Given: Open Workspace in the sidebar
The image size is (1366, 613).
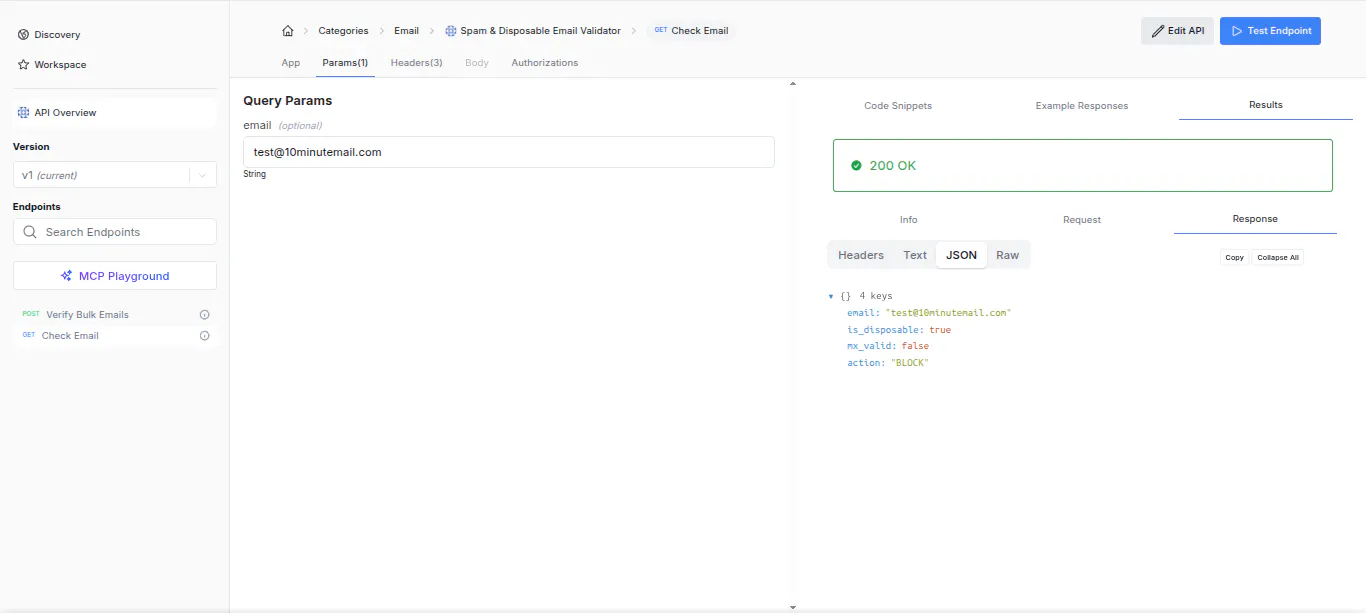Looking at the screenshot, I should click(x=60, y=65).
